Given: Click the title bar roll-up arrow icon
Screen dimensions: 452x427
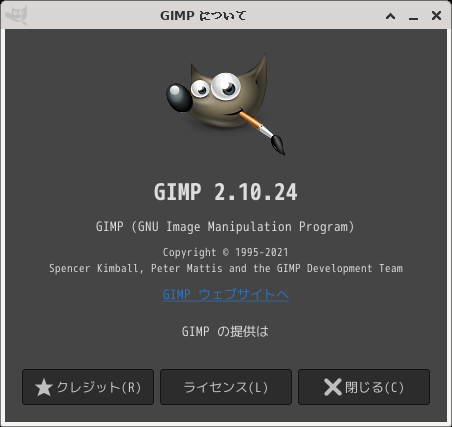Looking at the screenshot, I should point(391,16).
